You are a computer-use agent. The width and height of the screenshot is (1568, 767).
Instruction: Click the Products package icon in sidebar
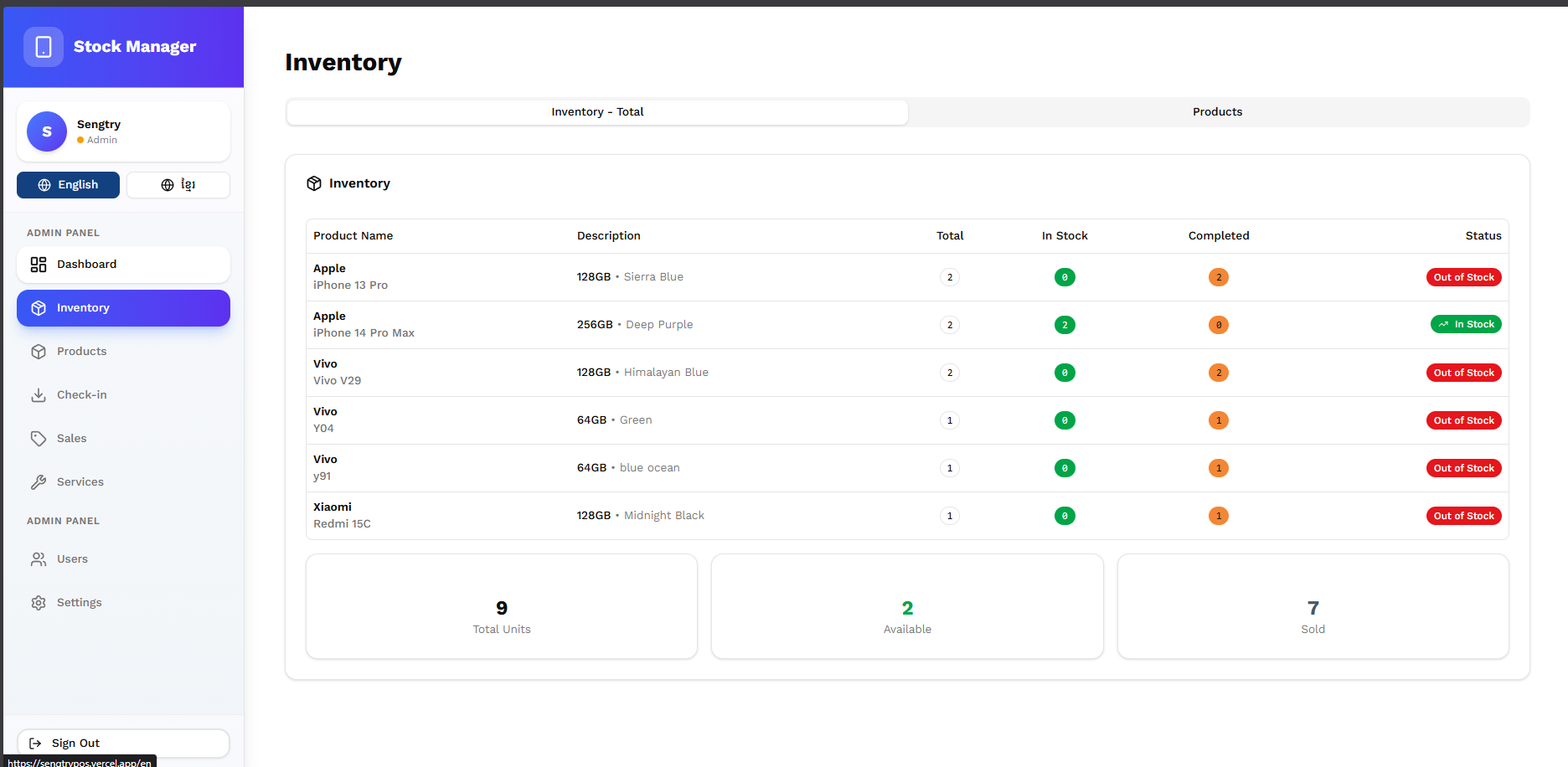39,352
